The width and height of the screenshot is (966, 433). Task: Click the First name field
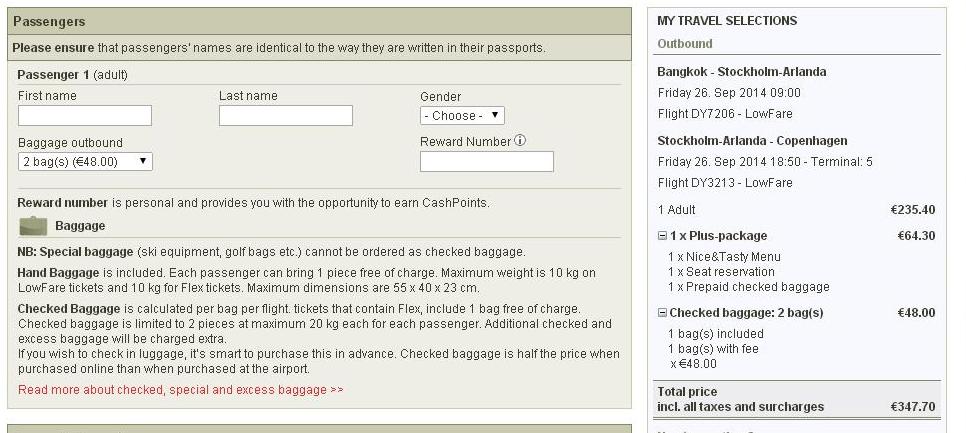point(85,116)
